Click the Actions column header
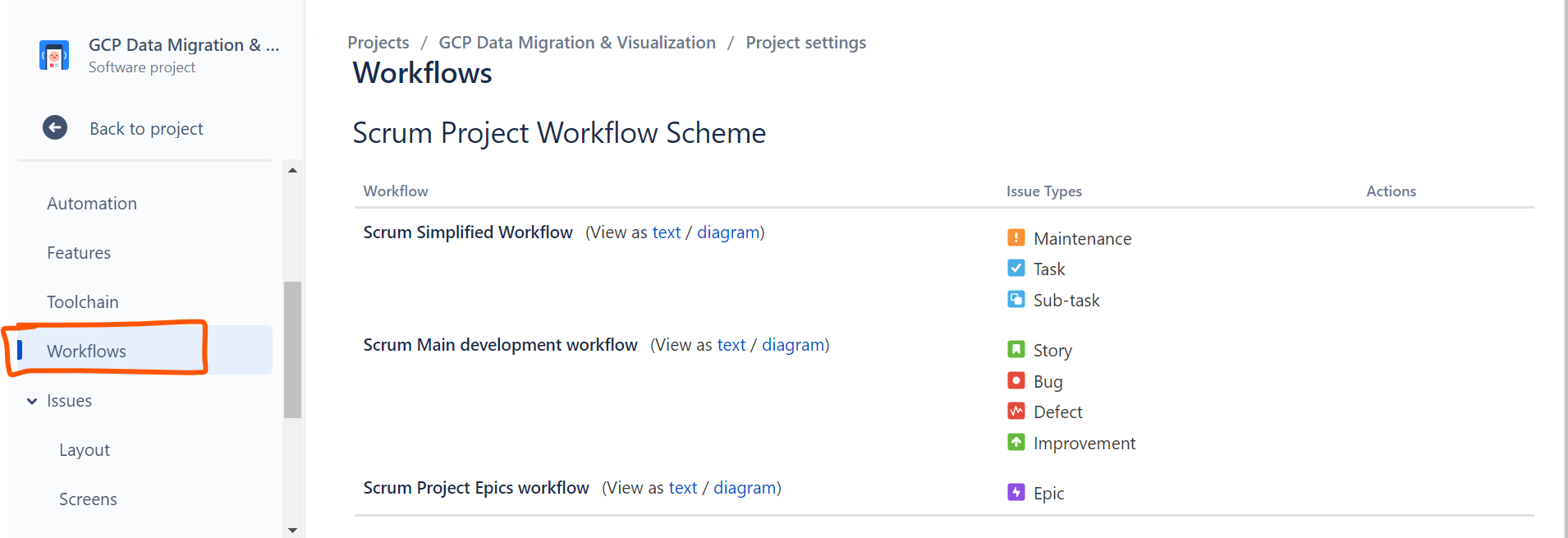This screenshot has width=1568, height=538. click(1391, 191)
